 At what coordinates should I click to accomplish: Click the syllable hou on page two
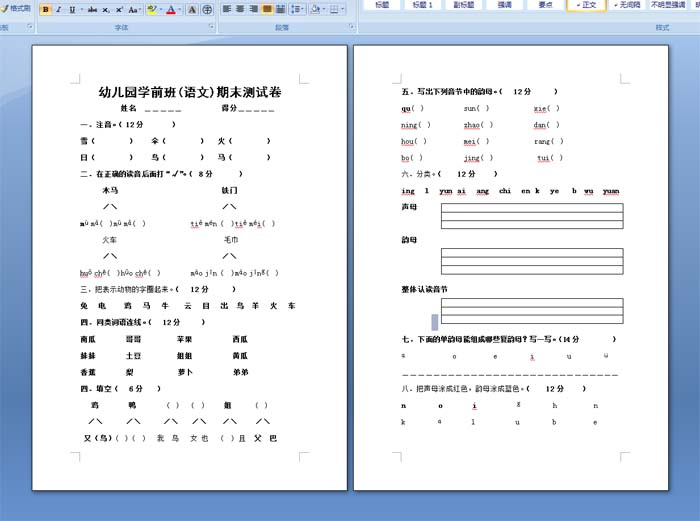407,142
